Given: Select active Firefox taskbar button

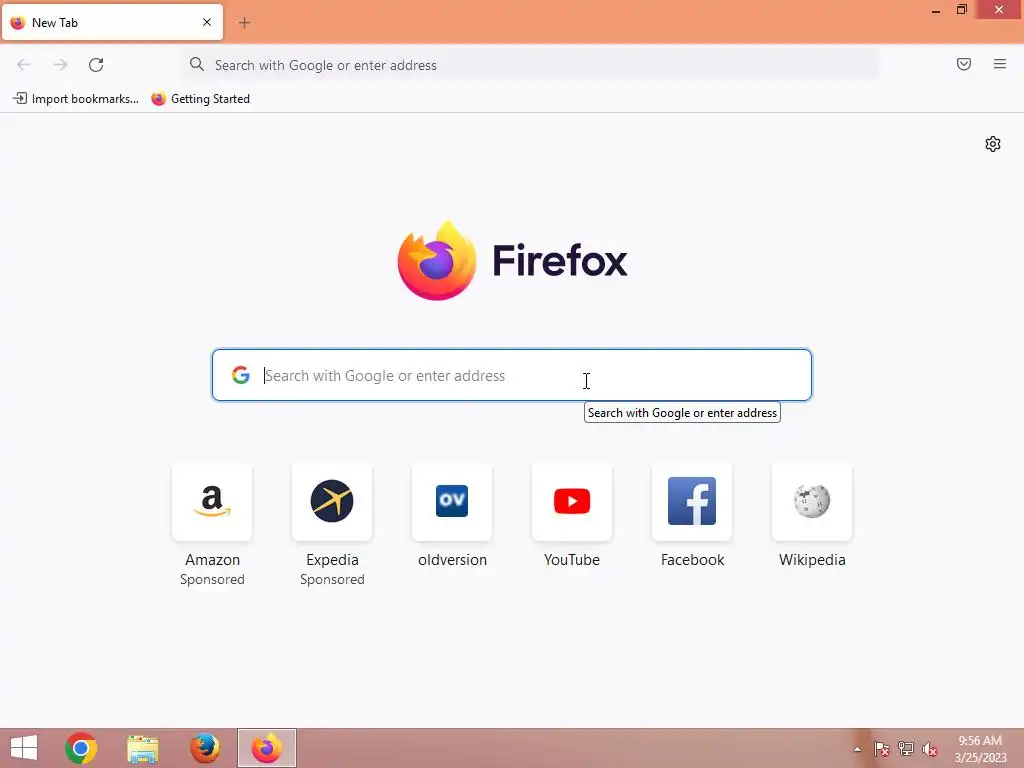Looking at the screenshot, I should [x=266, y=748].
